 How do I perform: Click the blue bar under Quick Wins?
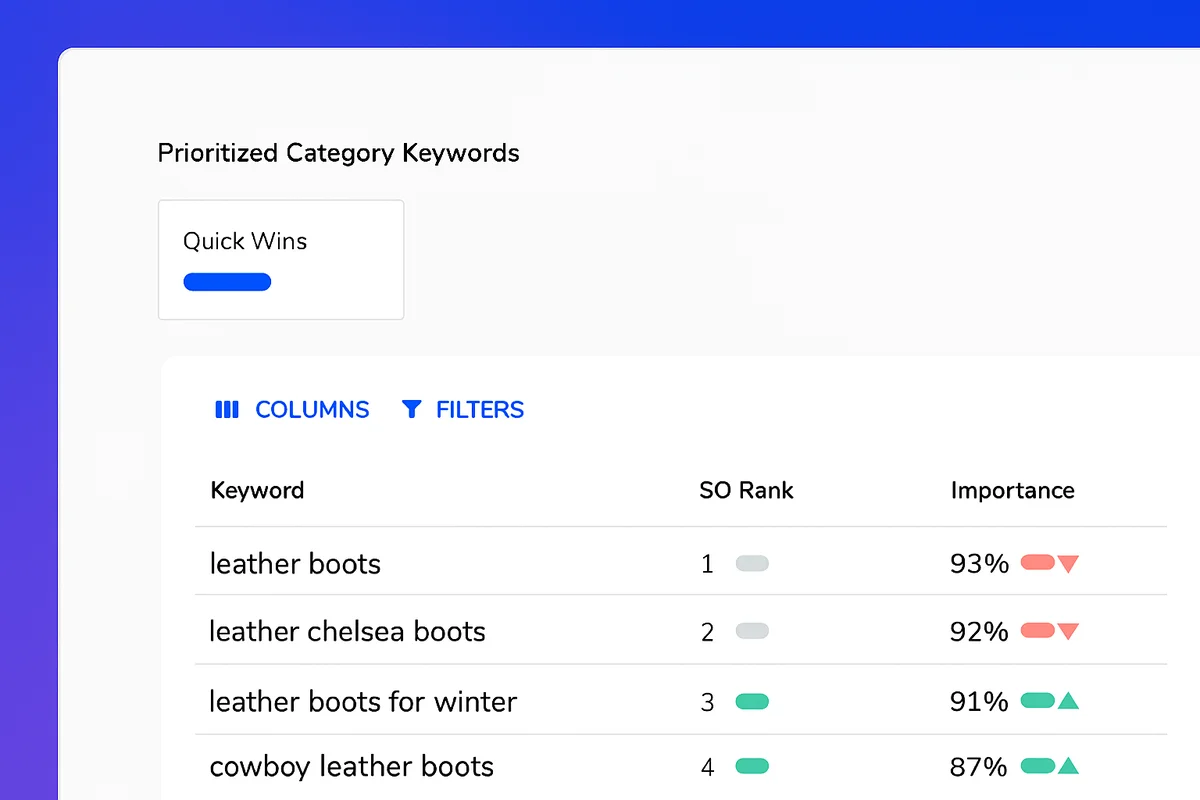[x=227, y=282]
